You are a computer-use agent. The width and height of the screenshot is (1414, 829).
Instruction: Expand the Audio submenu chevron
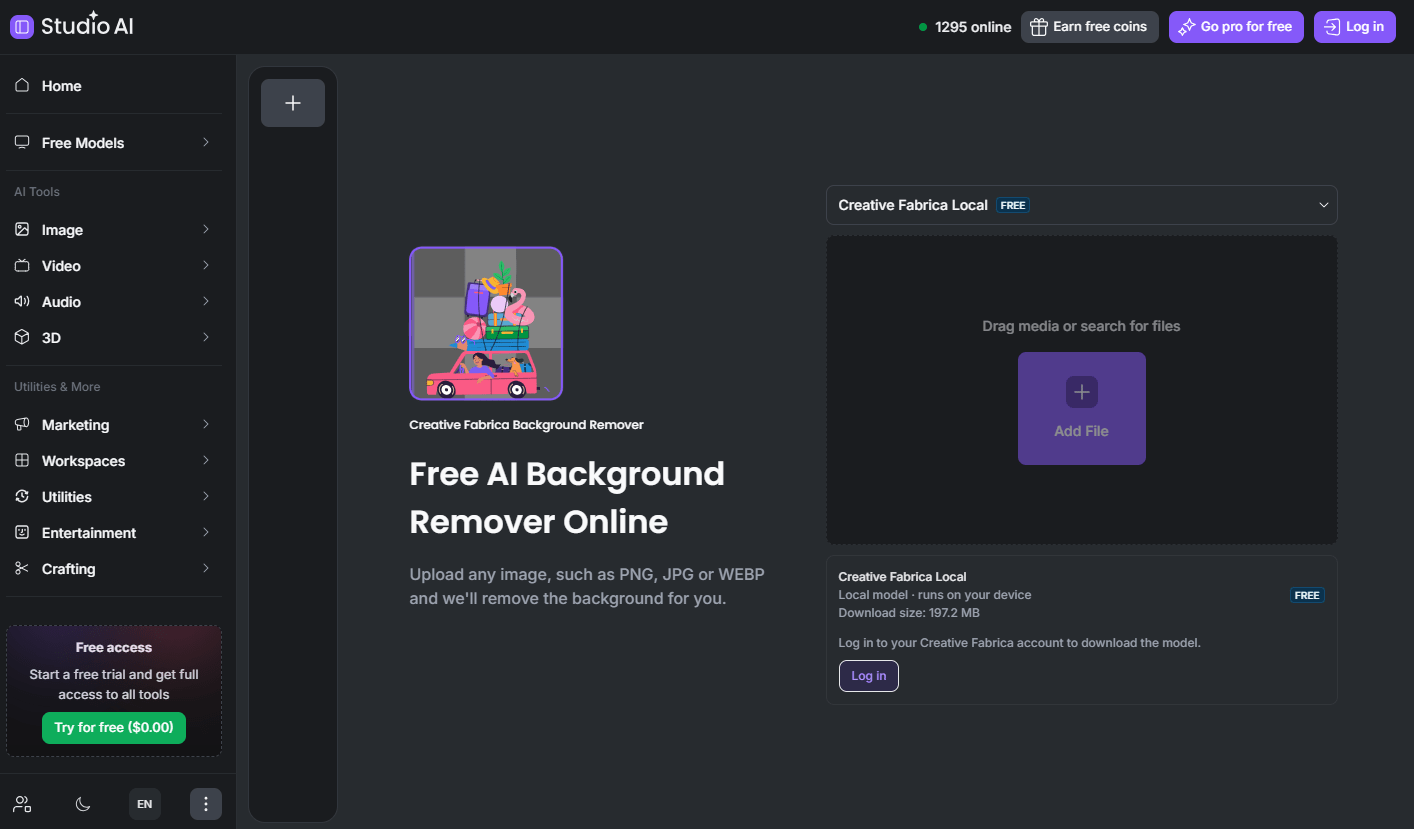coord(206,302)
